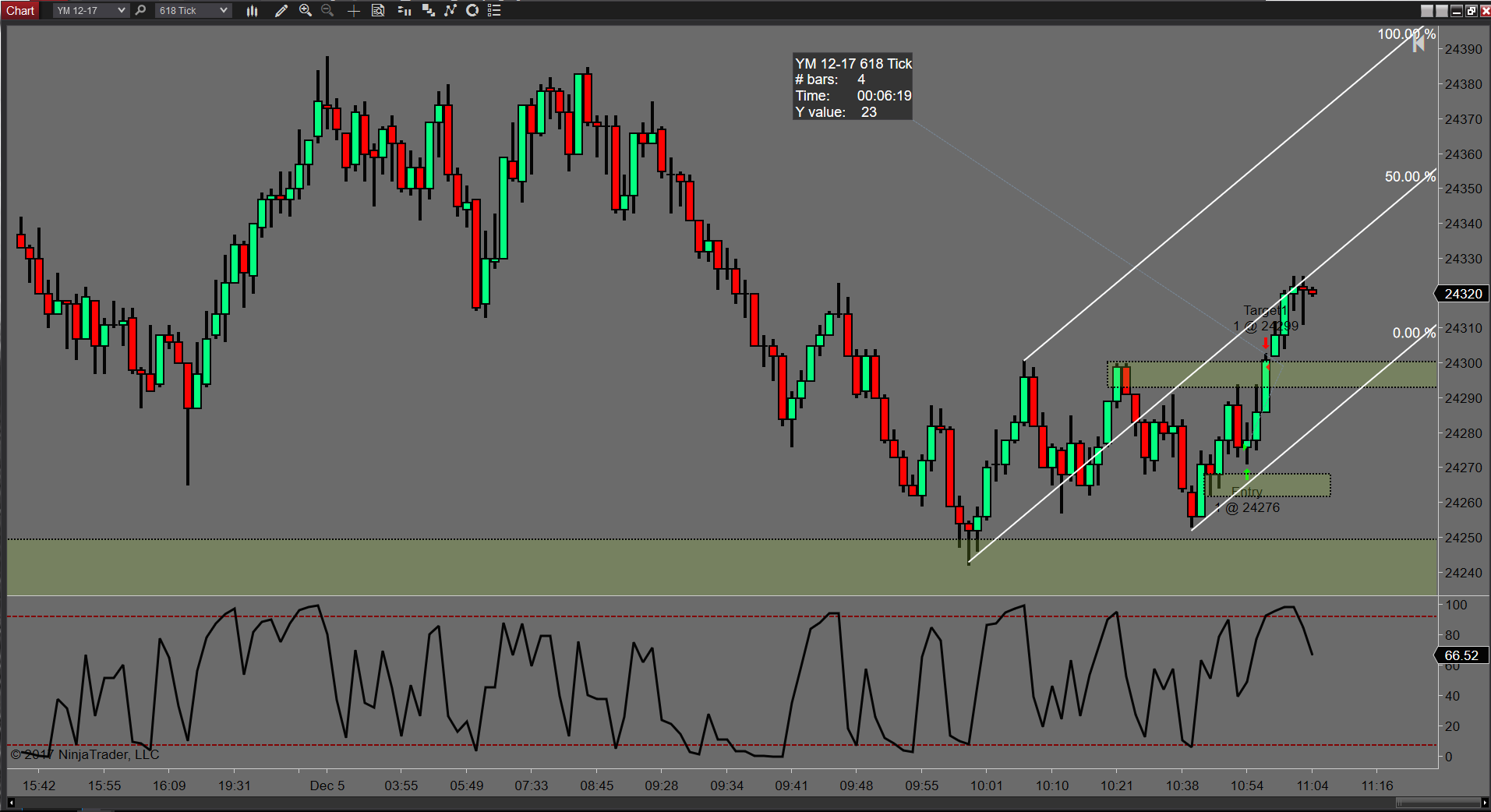This screenshot has height=812, width=1491.
Task: Click the zoom in icon
Action: click(306, 10)
